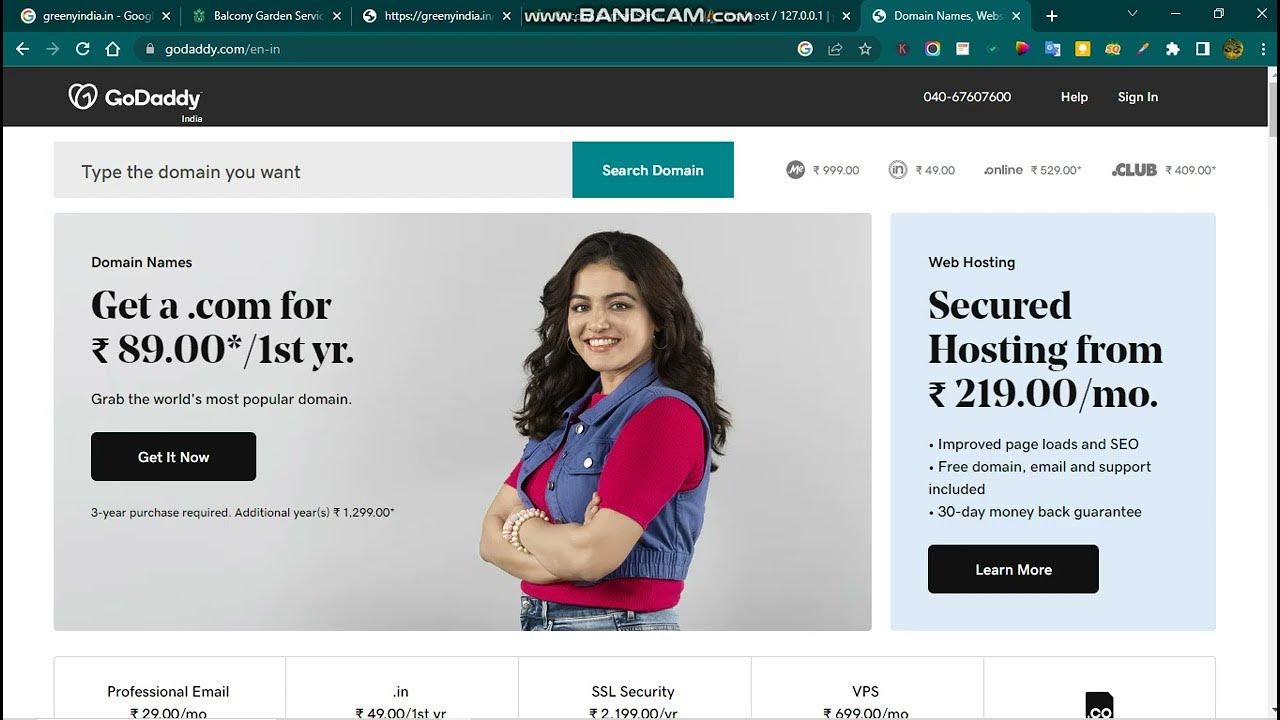Open Chrome profile avatar menu

pos(1233,49)
